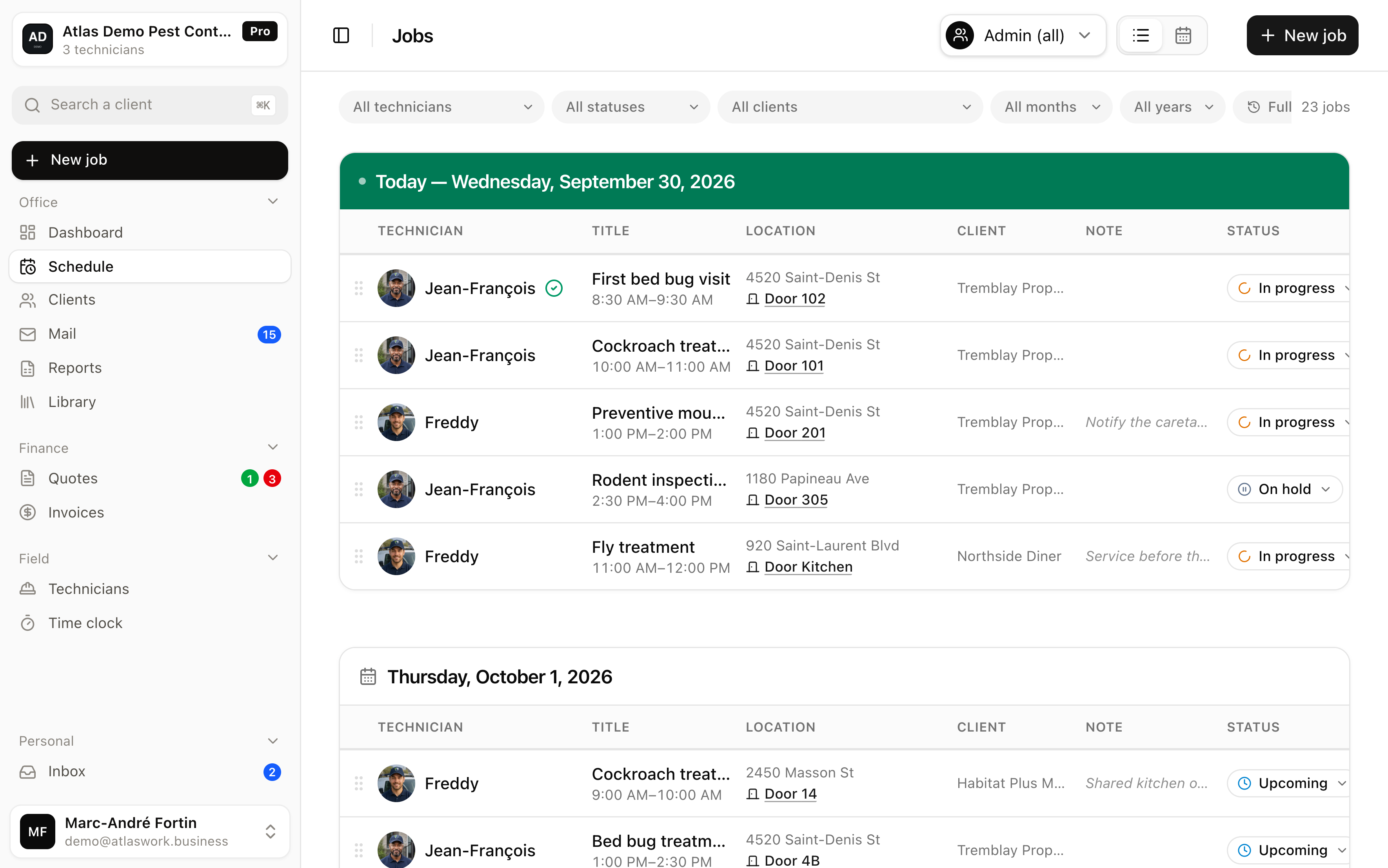1388x868 pixels.
Task: Click the Northside Diner client cell
Action: coord(1009,556)
